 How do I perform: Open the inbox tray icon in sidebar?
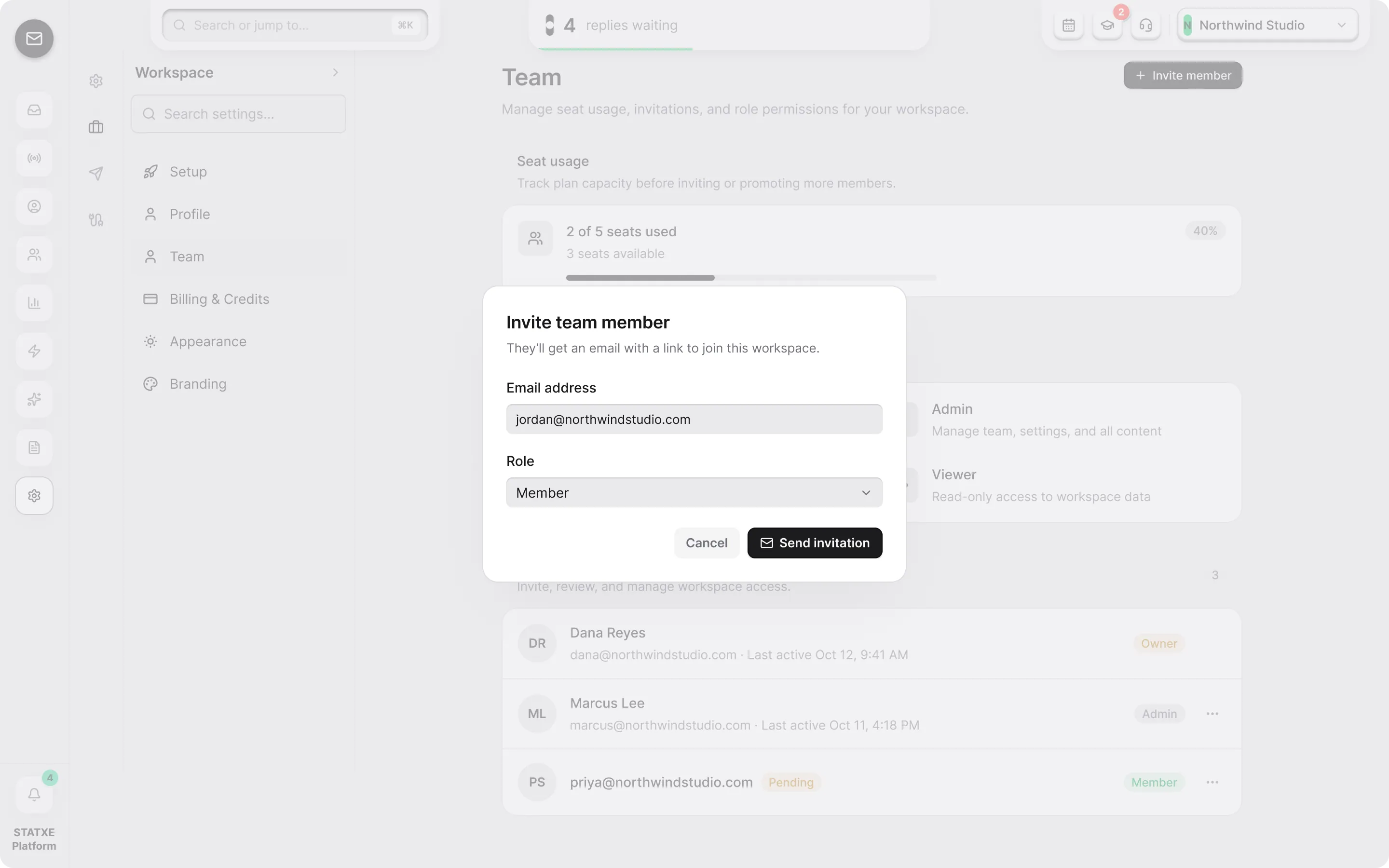[x=34, y=109]
